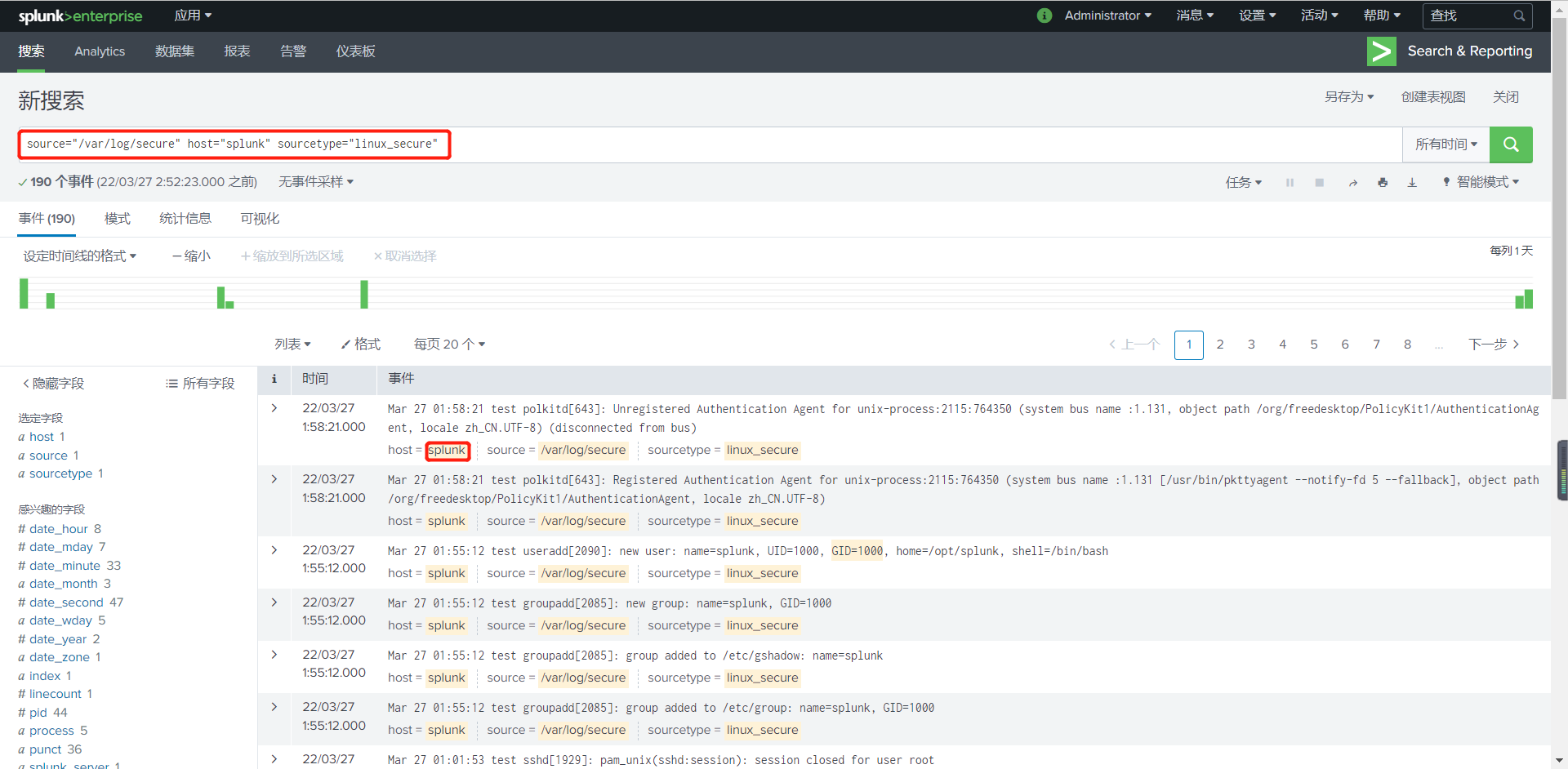The width and height of the screenshot is (1568, 769).
Task: Print the search results
Action: coord(1382,182)
